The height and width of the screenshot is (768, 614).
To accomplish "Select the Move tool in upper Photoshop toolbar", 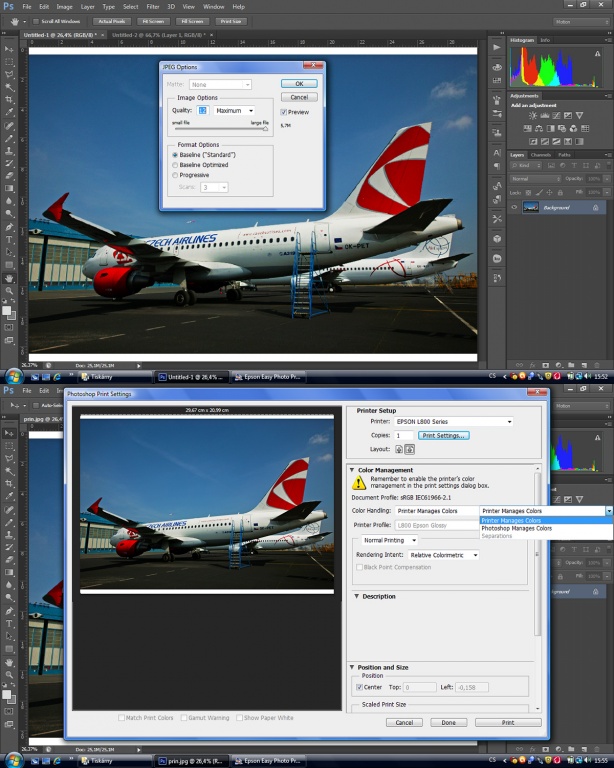I will [x=9, y=49].
